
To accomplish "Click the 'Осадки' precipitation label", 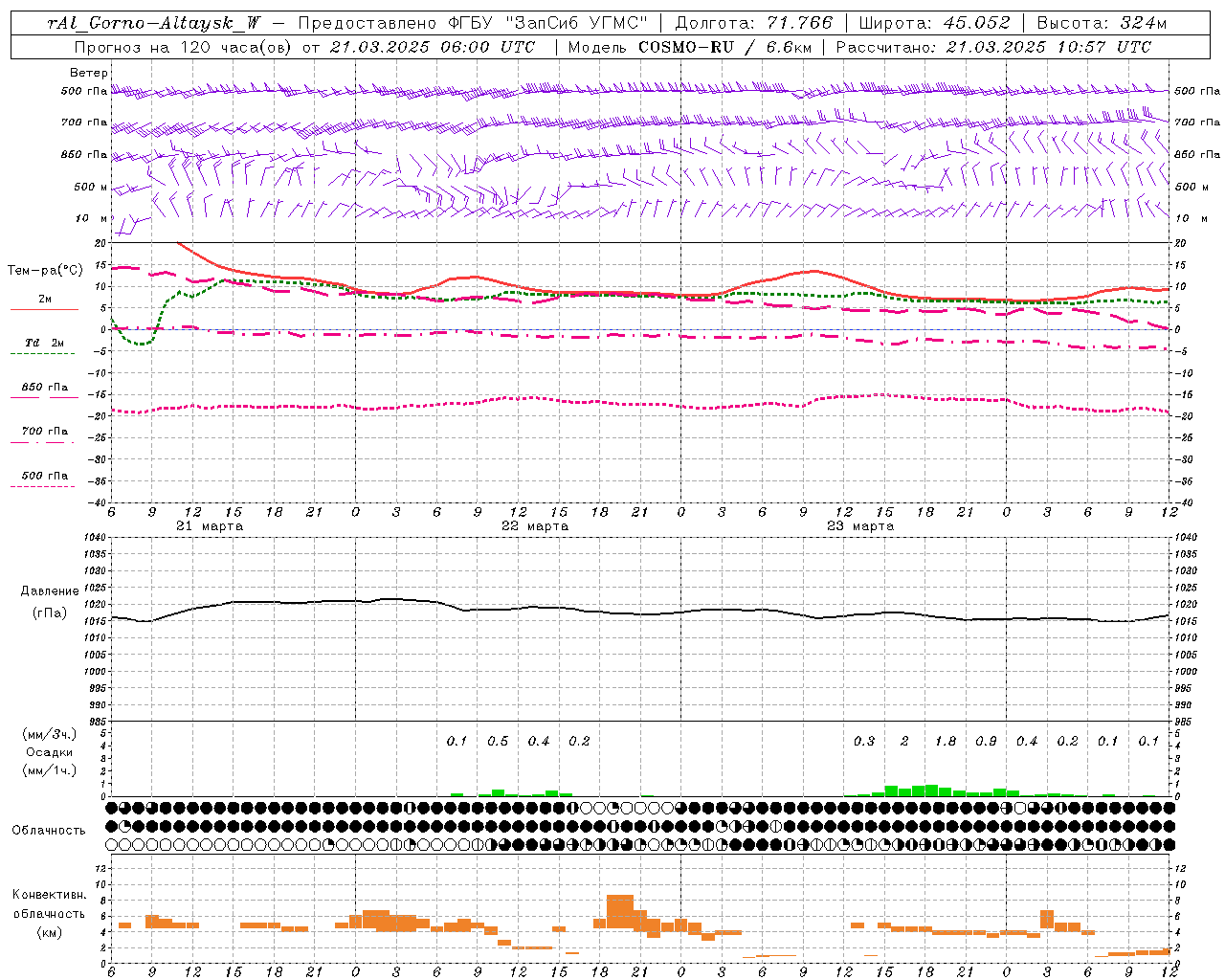I will [50, 752].
